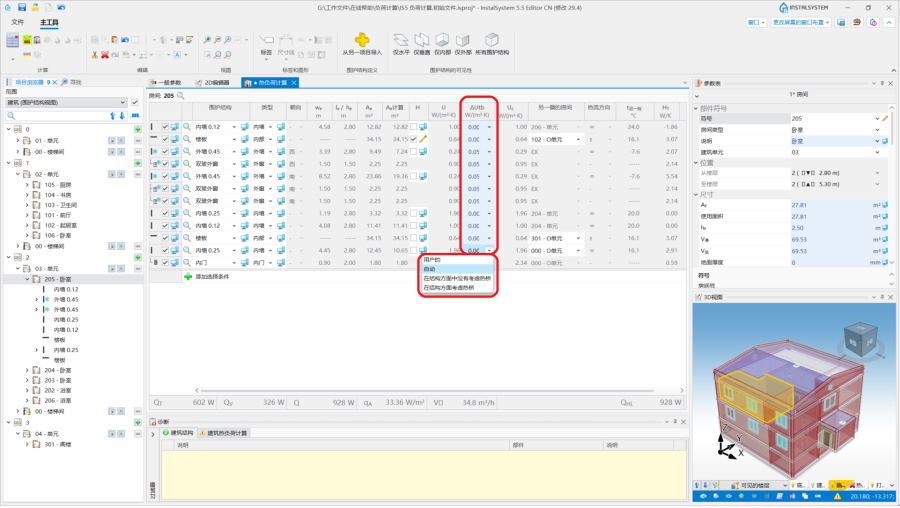Click the save icon in the title bar
Image resolution: width=900 pixels, height=508 pixels.
tap(35, 7)
